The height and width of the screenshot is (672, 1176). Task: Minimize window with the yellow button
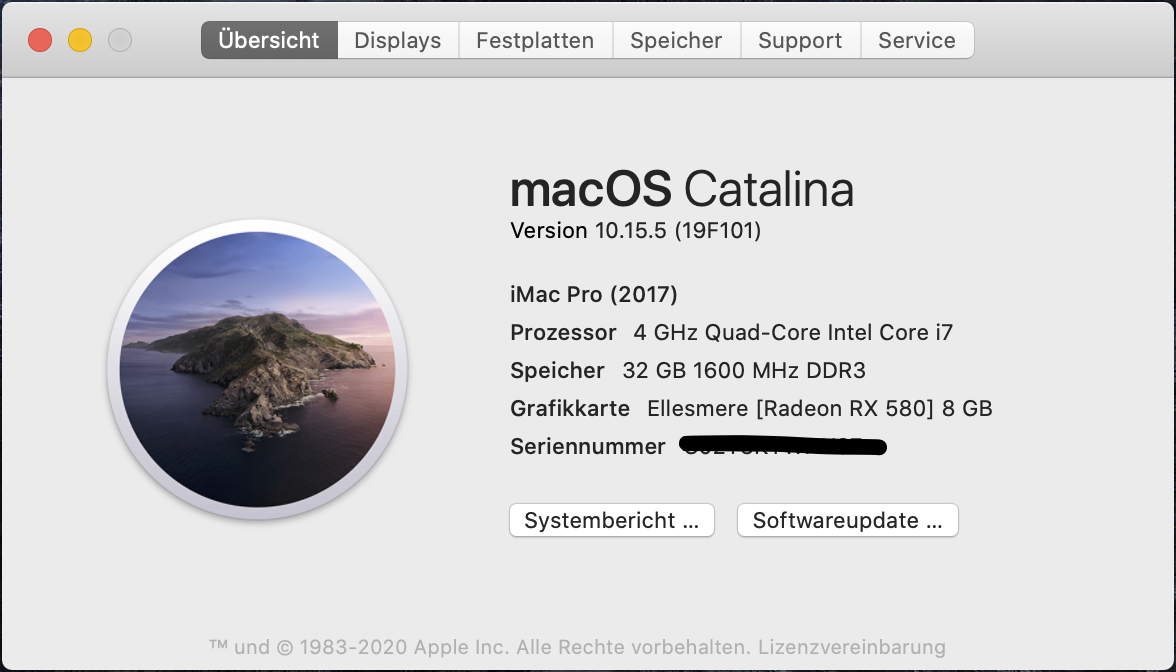80,41
